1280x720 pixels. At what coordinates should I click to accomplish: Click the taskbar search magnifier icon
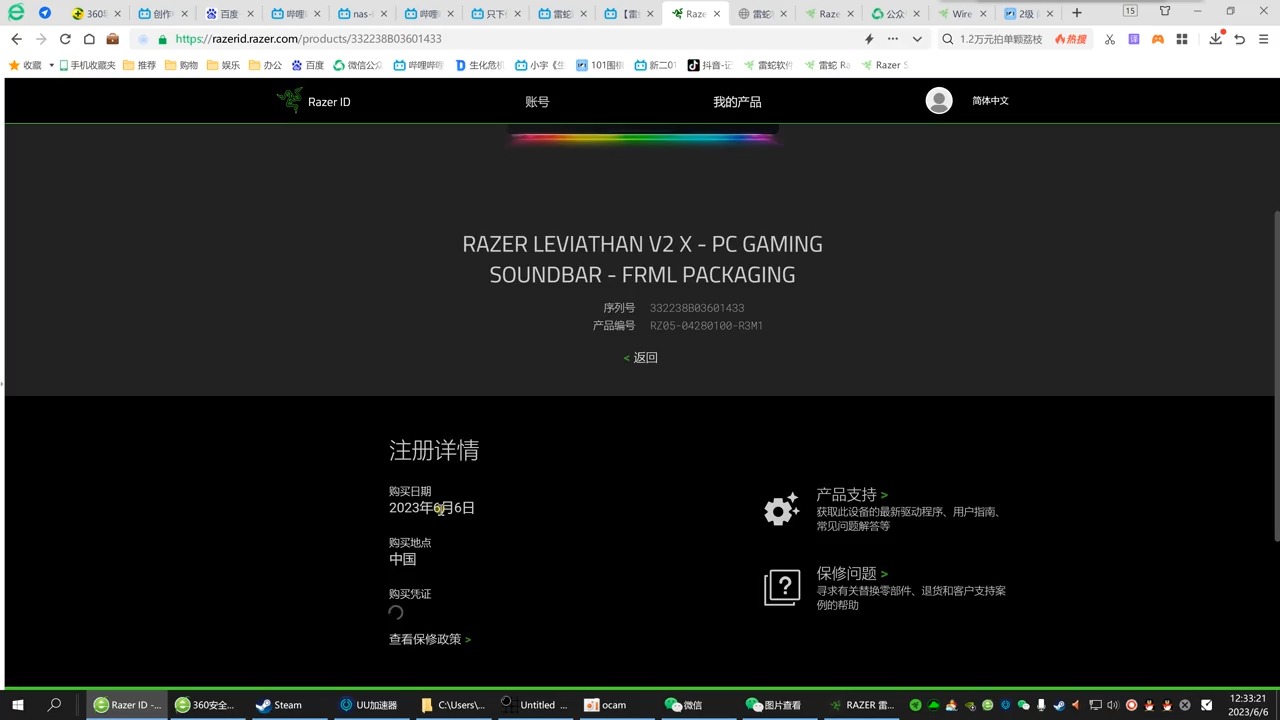coord(55,705)
